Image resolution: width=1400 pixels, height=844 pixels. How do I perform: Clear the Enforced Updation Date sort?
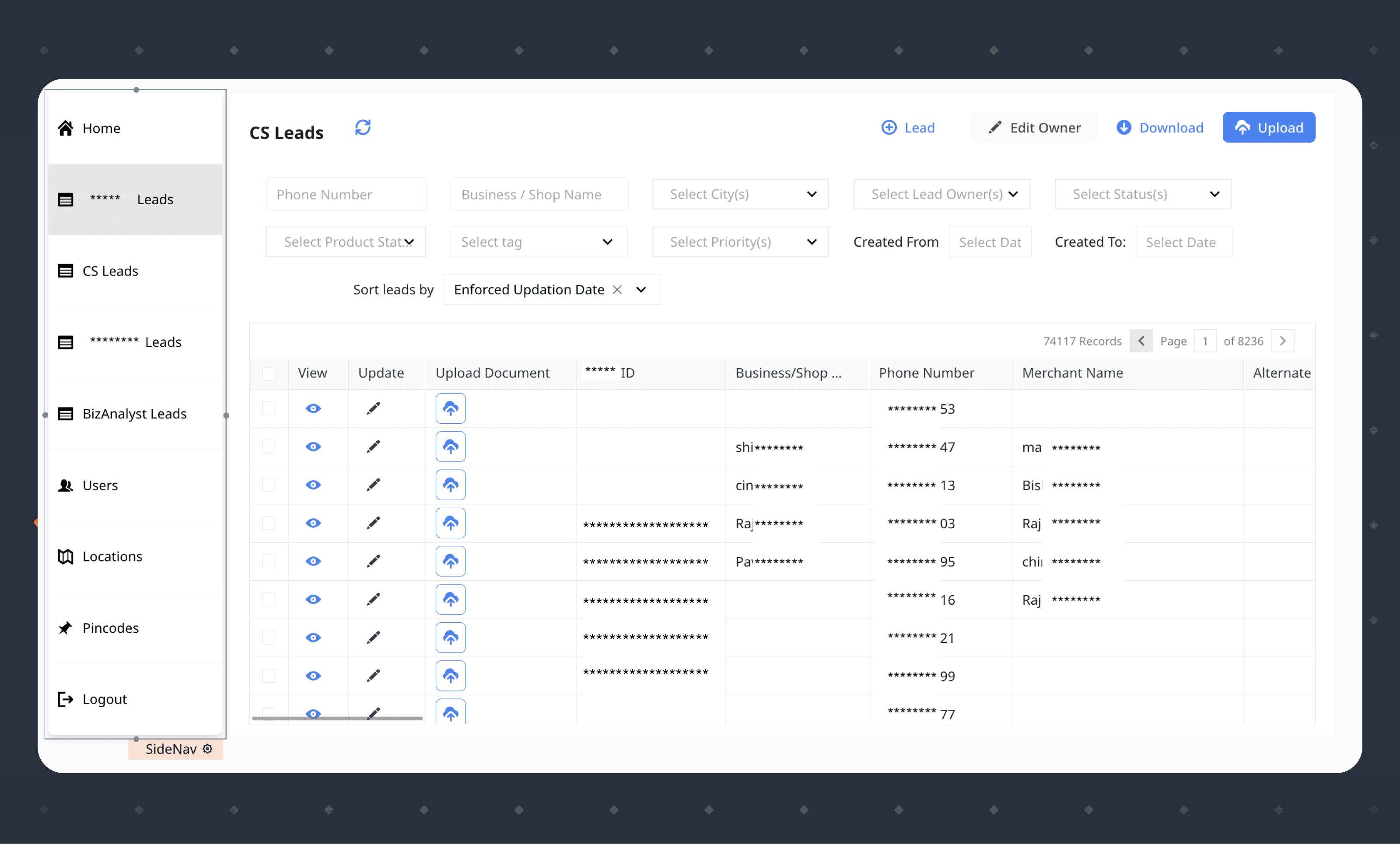click(618, 289)
